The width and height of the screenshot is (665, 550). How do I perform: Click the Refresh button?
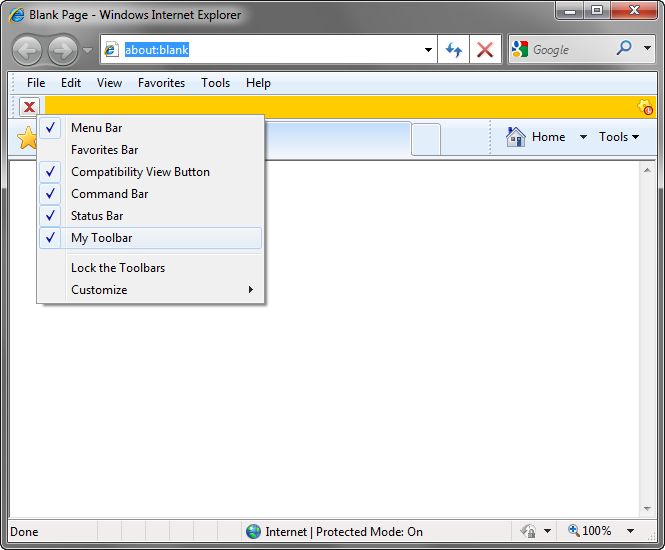[x=453, y=50]
